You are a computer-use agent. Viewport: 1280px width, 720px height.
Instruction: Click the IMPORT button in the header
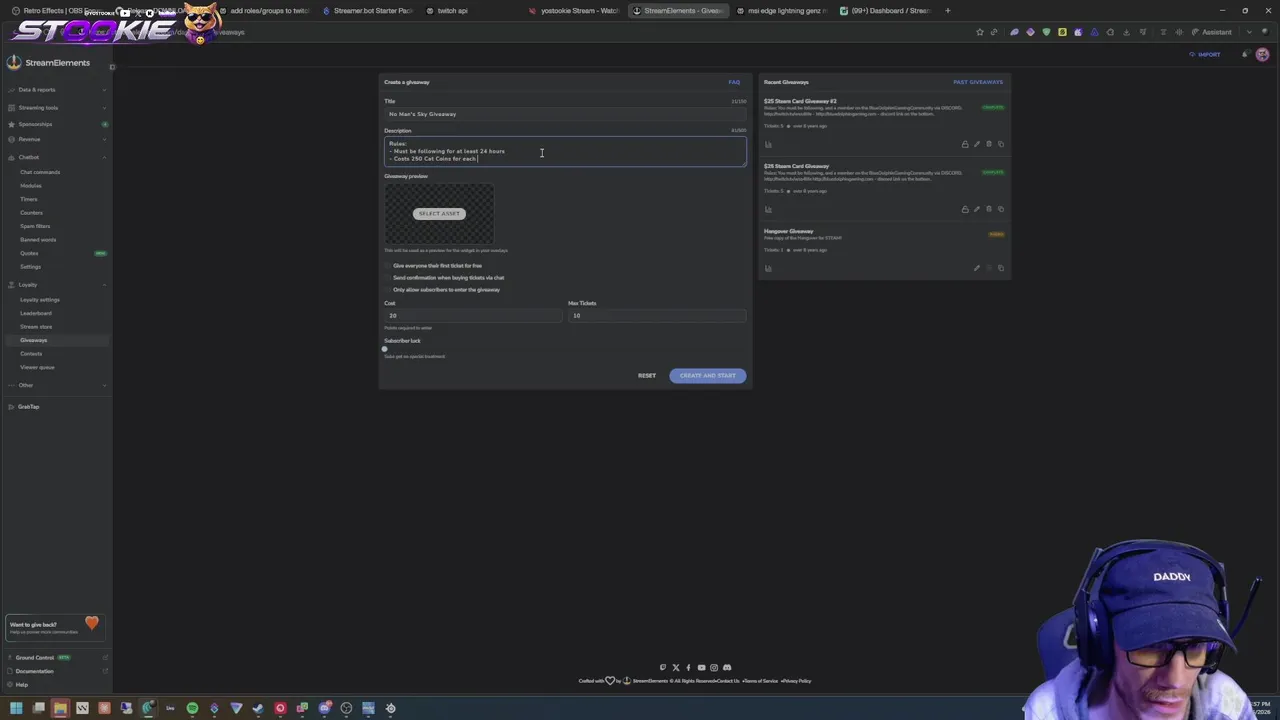(1205, 54)
